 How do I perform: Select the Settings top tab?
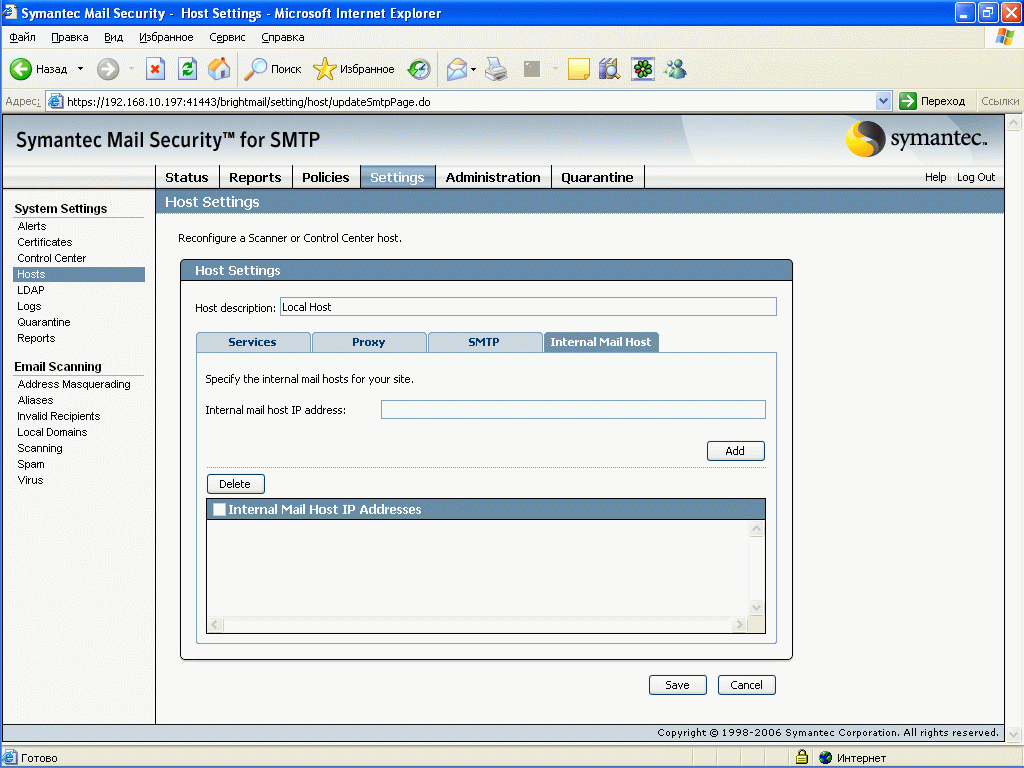tap(397, 177)
